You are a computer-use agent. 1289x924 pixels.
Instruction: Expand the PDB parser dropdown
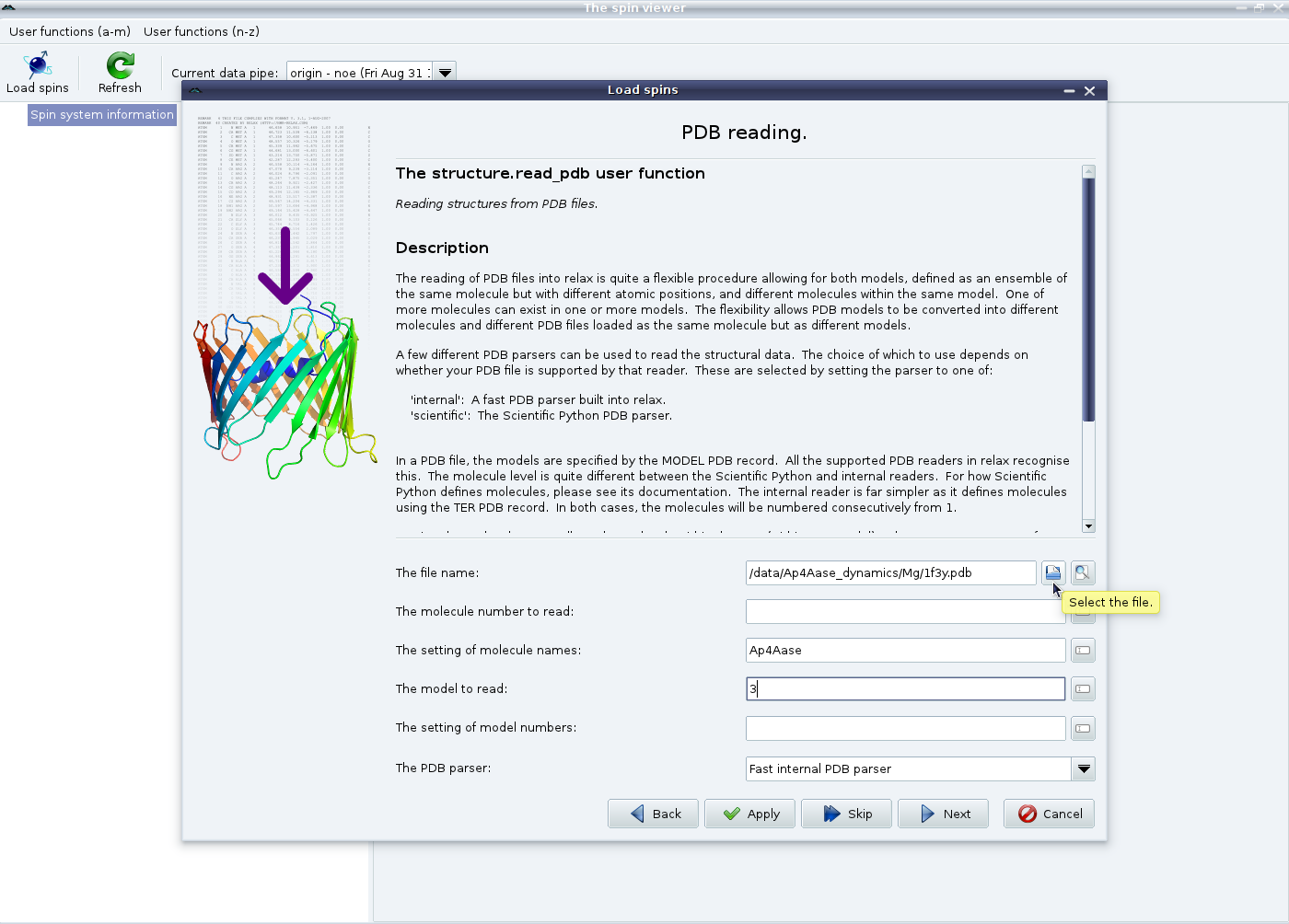1084,769
